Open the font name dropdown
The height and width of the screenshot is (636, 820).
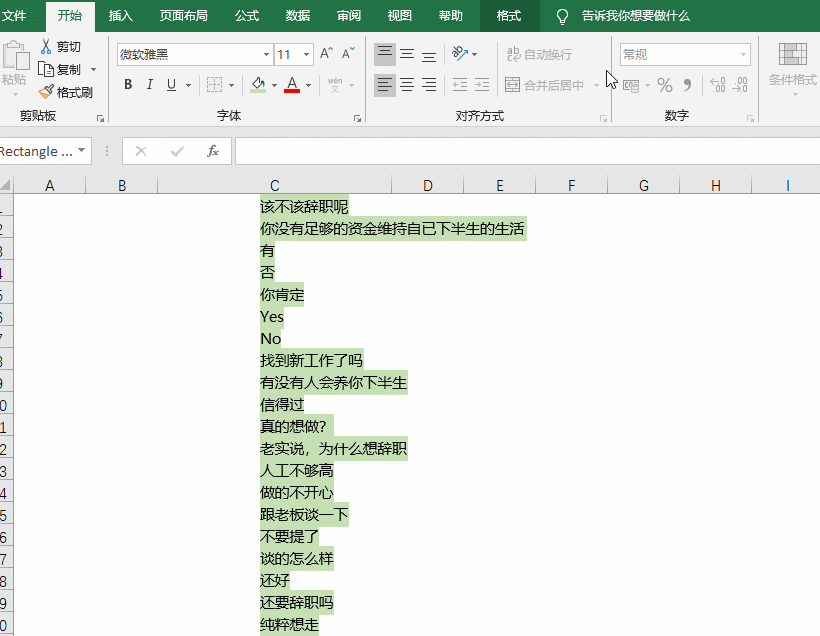point(266,54)
